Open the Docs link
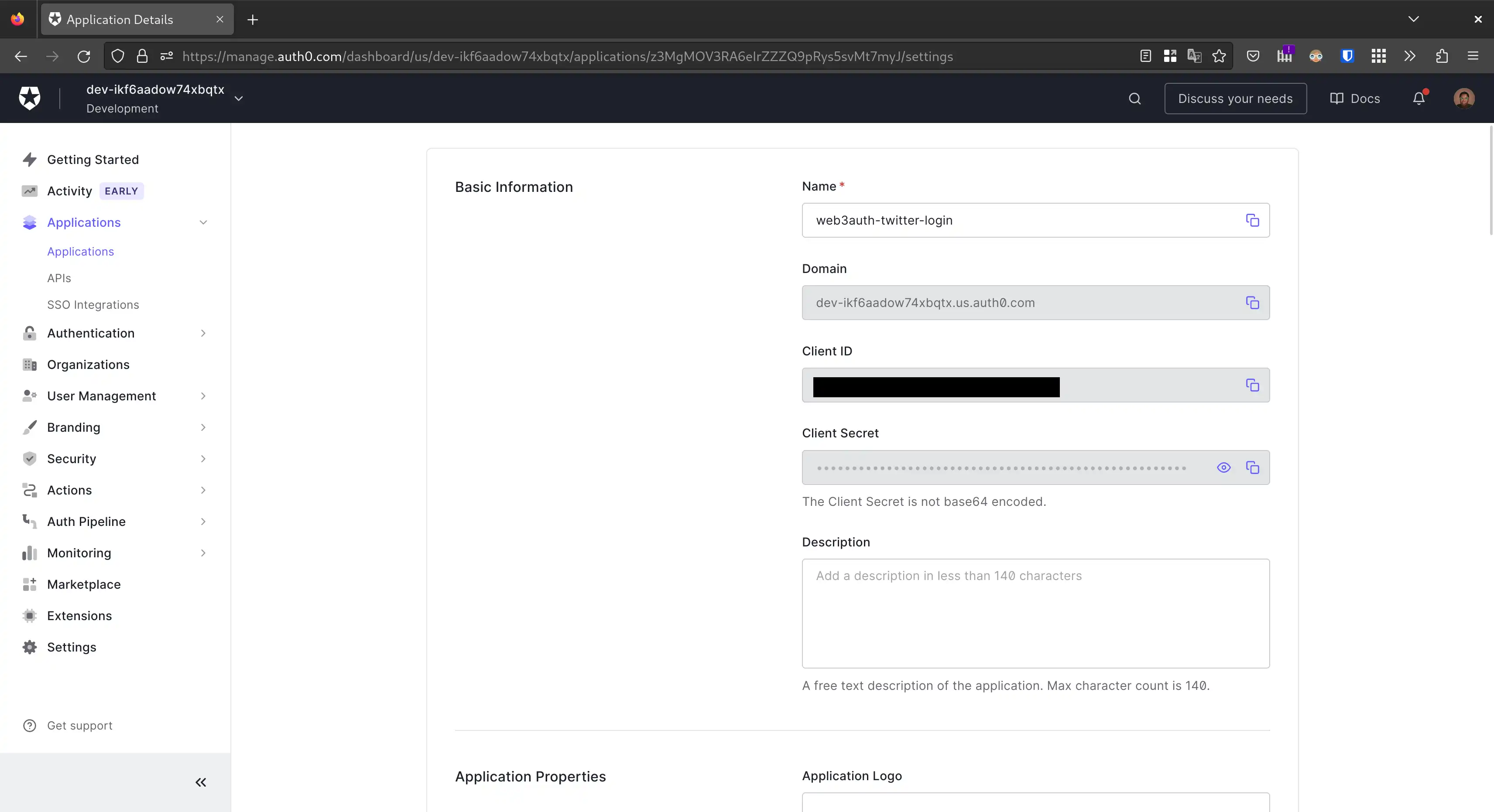Image resolution: width=1494 pixels, height=812 pixels. pyautogui.click(x=1355, y=99)
